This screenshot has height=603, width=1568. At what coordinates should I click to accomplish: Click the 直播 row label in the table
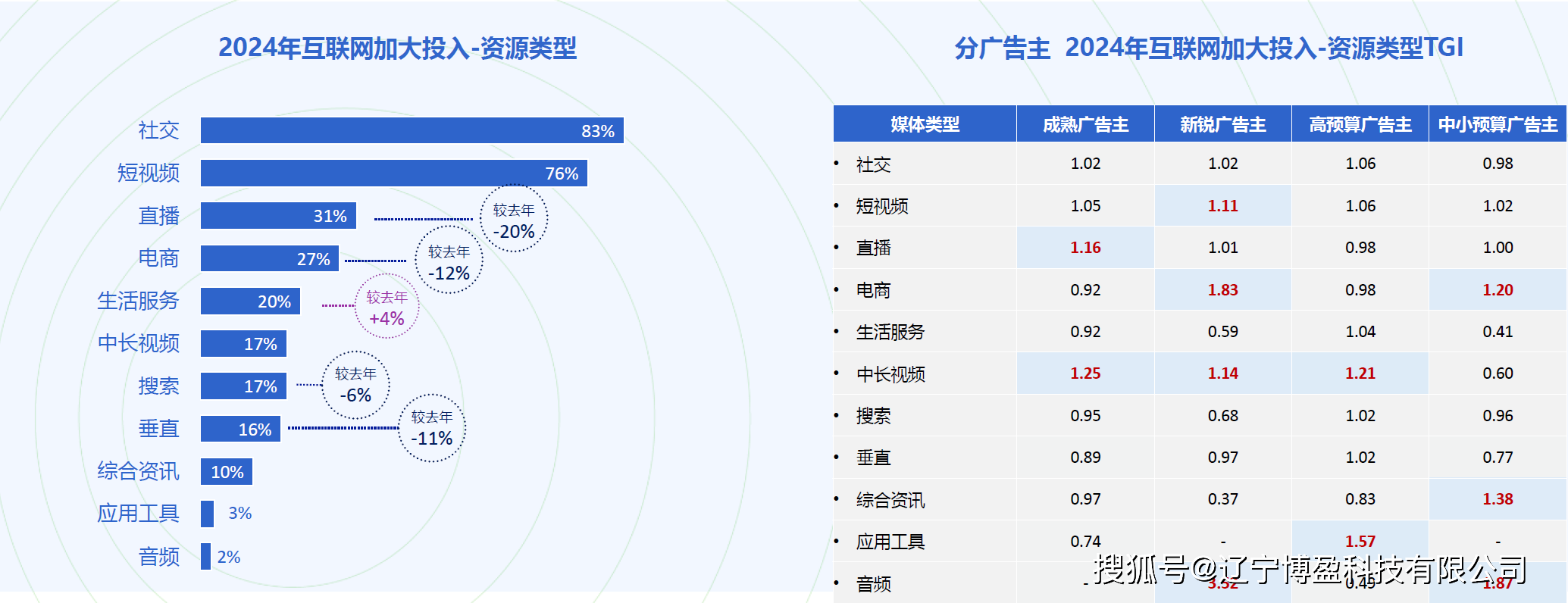tap(873, 248)
